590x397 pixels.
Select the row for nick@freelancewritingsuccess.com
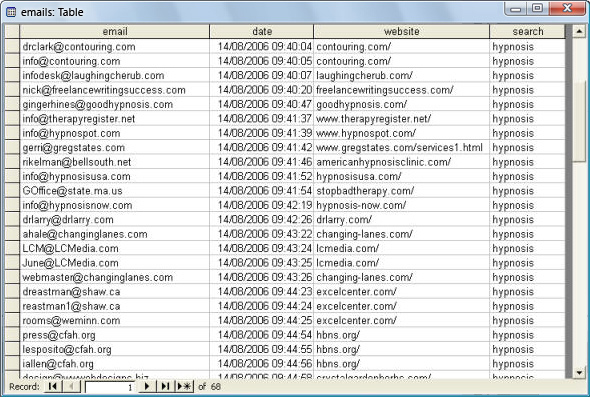[12, 90]
